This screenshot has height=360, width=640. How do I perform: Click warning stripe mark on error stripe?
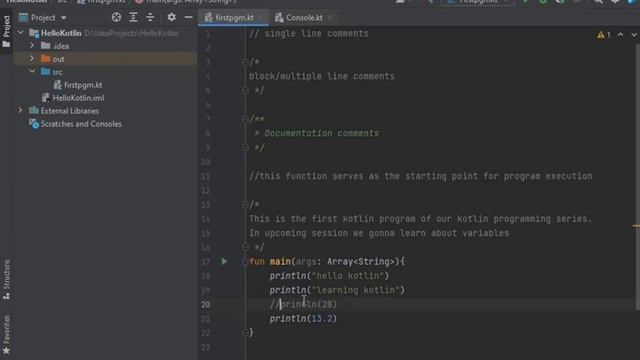[x=636, y=225]
